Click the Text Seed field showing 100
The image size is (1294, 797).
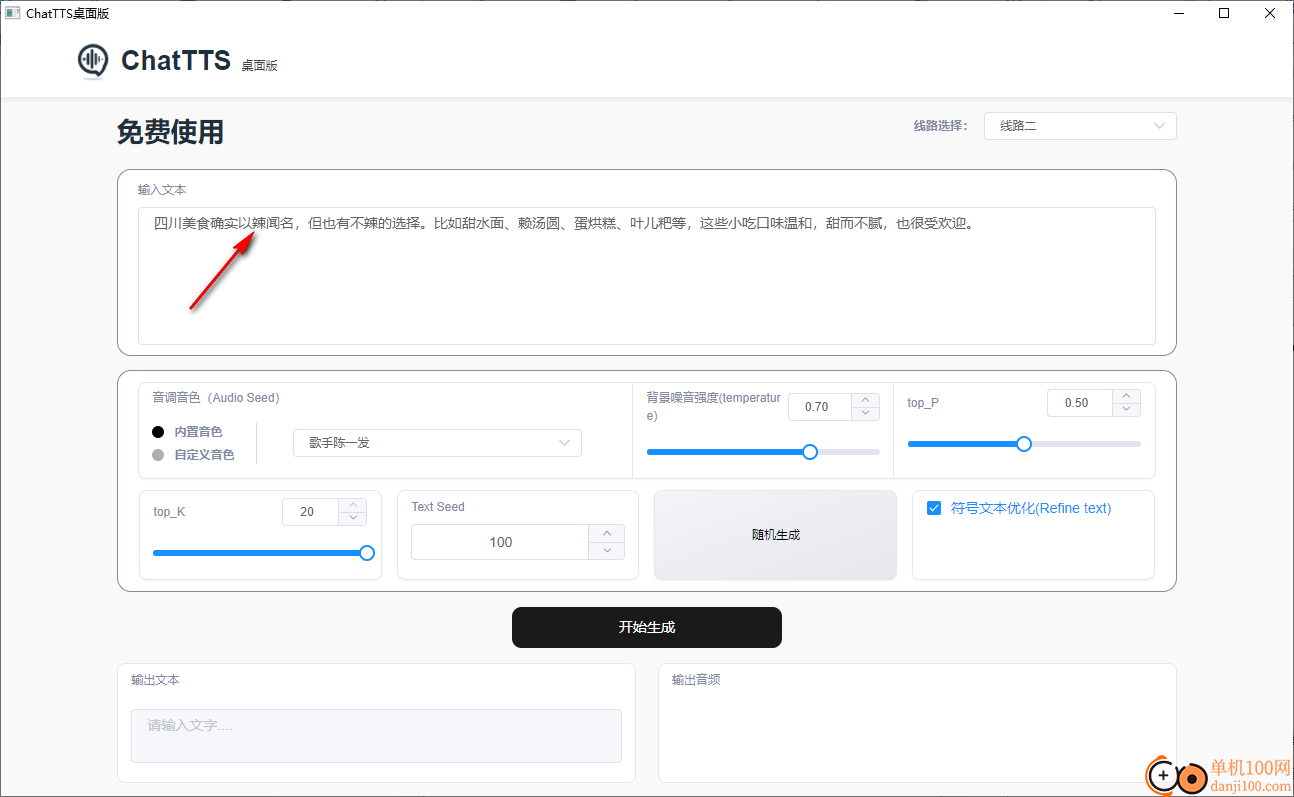501,542
